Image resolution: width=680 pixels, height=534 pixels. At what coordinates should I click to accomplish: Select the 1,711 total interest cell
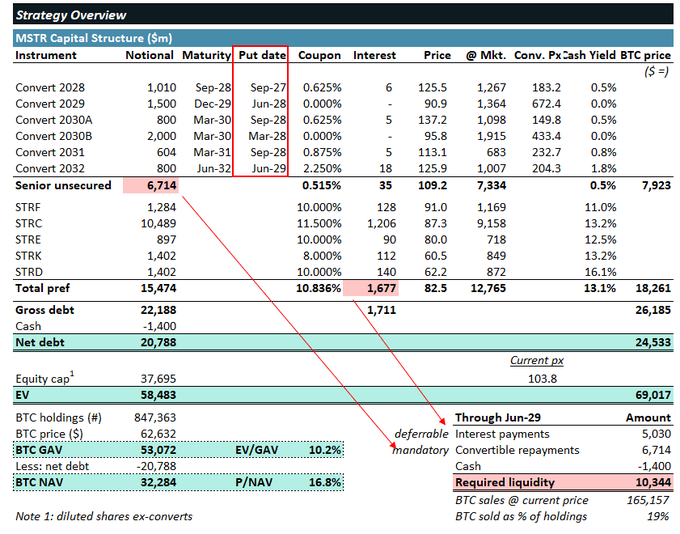(381, 310)
